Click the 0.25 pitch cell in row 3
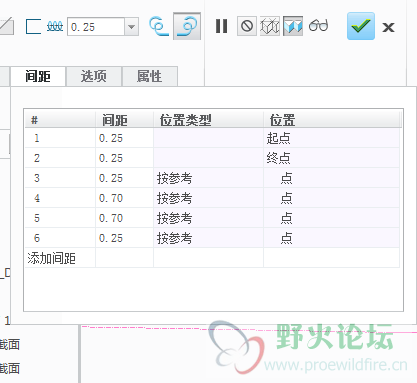 click(124, 178)
